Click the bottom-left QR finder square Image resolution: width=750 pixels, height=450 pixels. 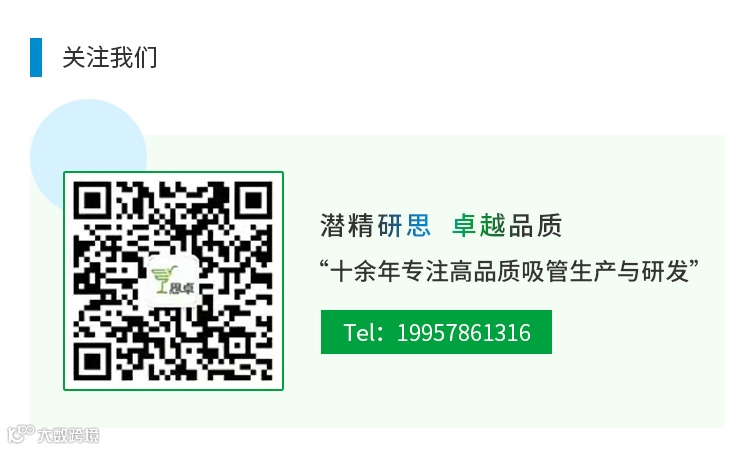pyautogui.click(x=93, y=361)
